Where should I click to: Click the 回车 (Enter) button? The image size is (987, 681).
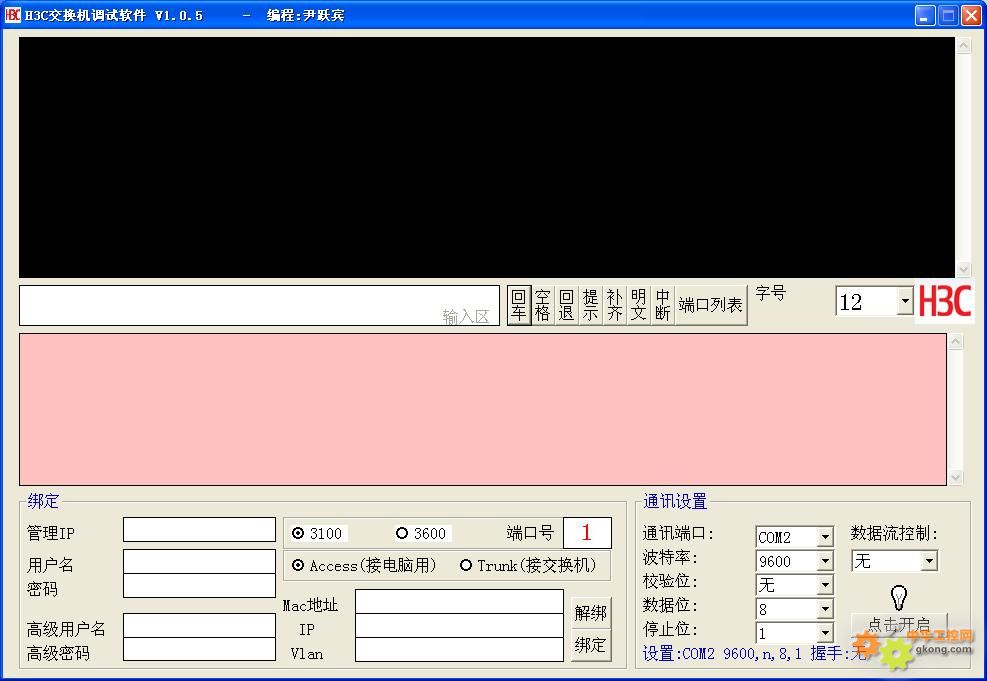519,305
